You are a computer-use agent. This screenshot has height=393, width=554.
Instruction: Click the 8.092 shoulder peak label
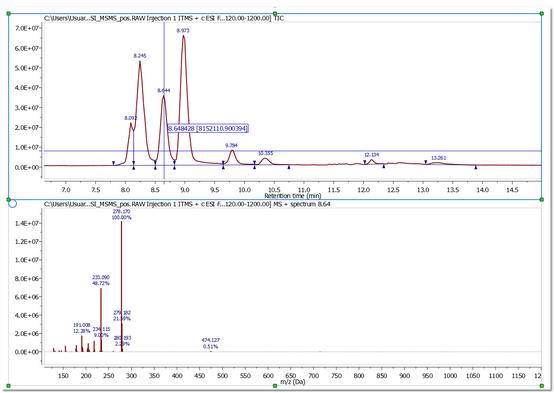coord(131,118)
